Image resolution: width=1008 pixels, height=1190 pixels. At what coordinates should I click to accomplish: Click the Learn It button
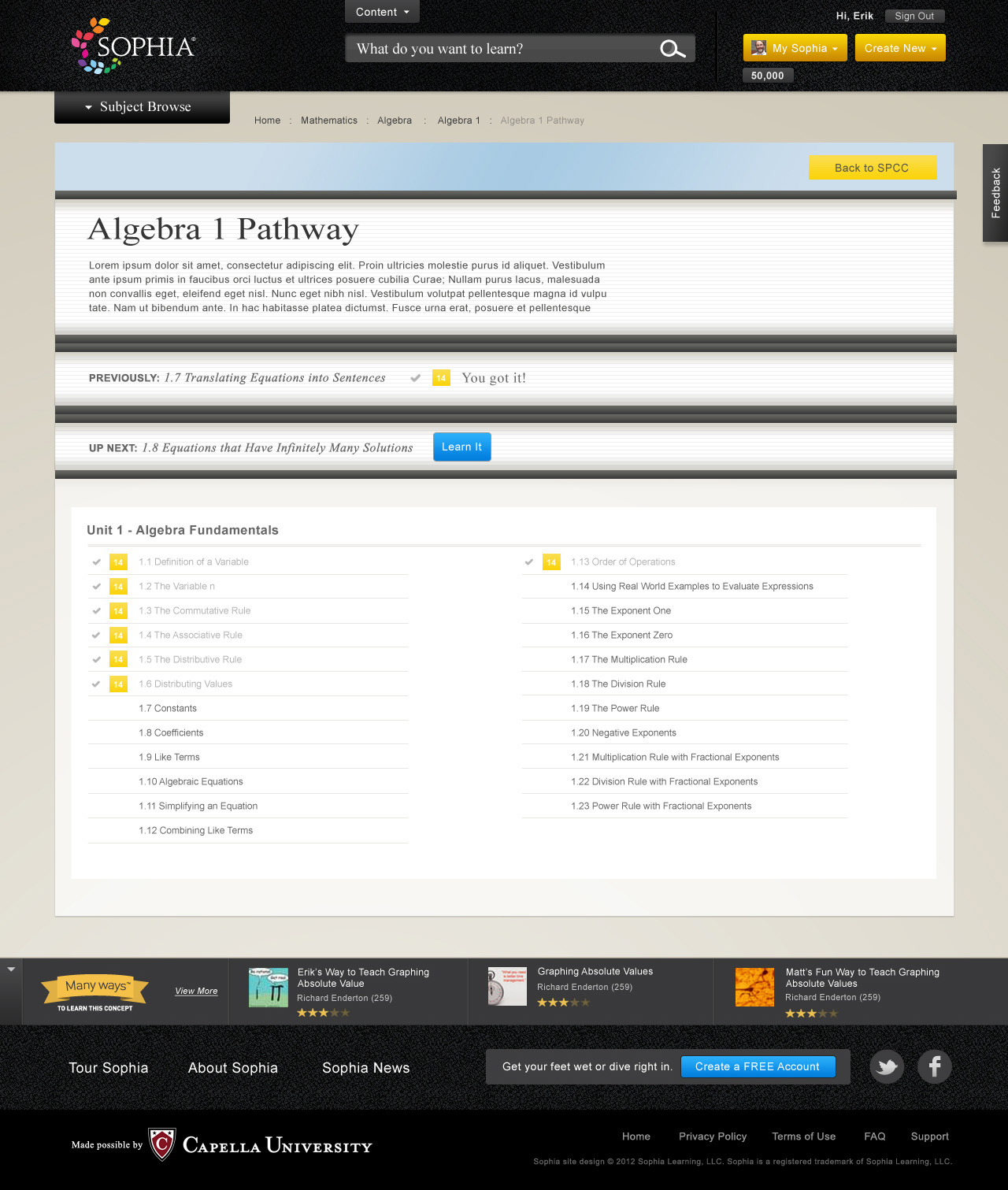[462, 447]
